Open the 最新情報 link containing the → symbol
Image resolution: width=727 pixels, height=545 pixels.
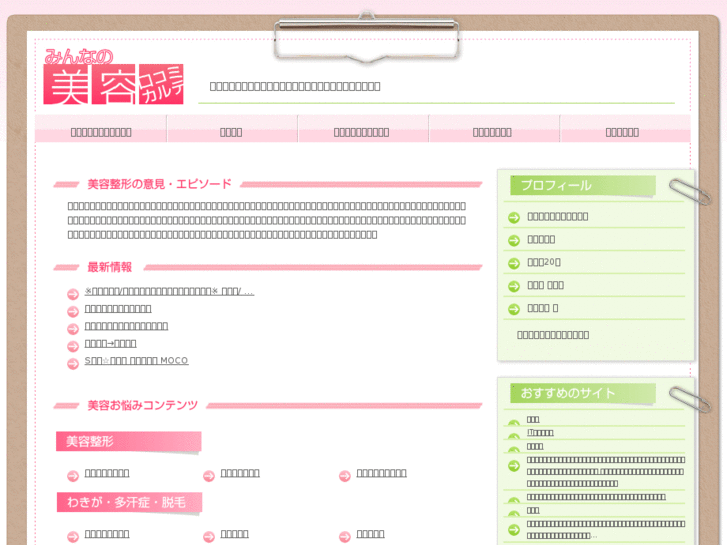point(110,344)
